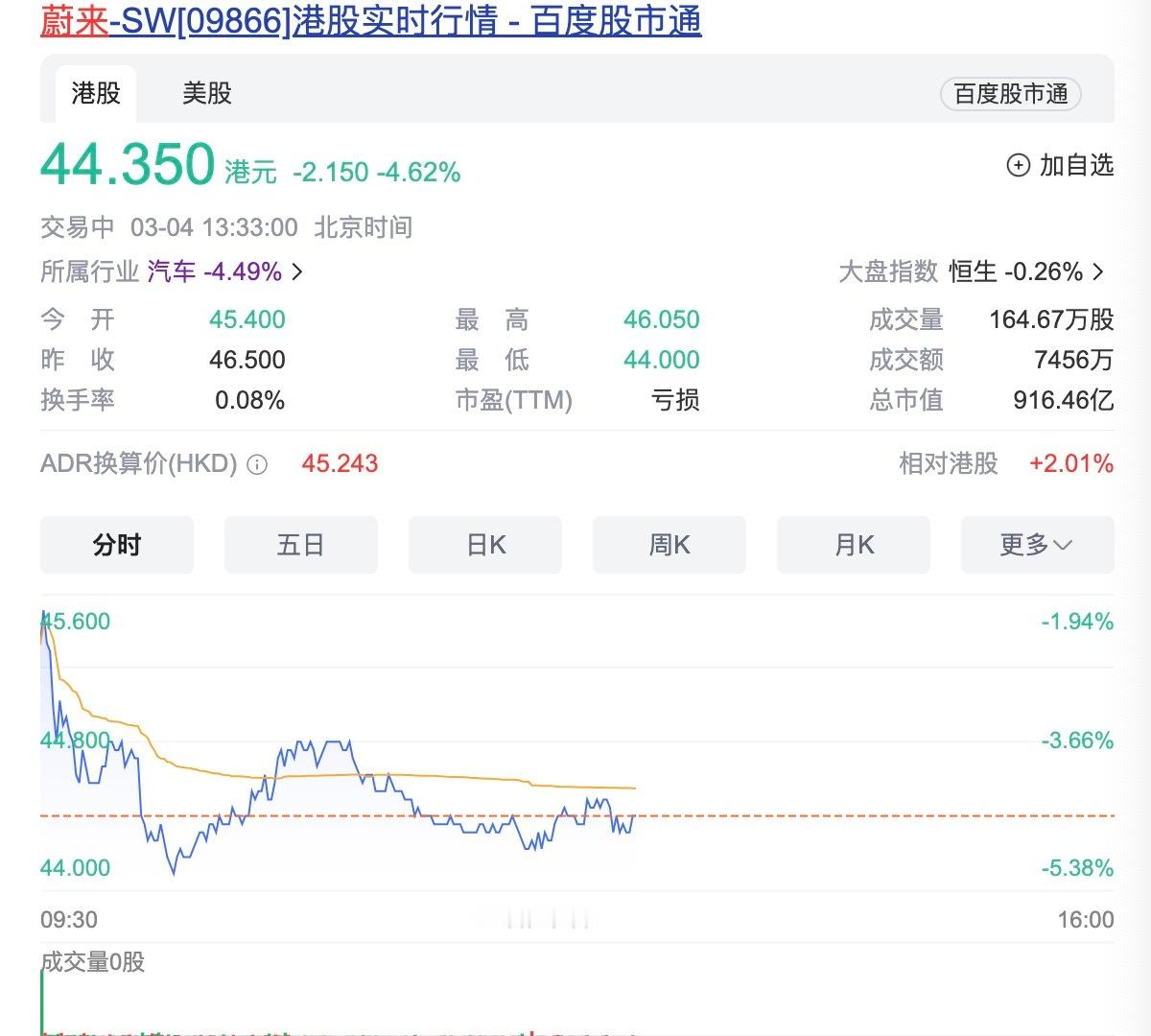Click the chart axis label 45.600
The image size is (1151, 1036).
(76, 622)
